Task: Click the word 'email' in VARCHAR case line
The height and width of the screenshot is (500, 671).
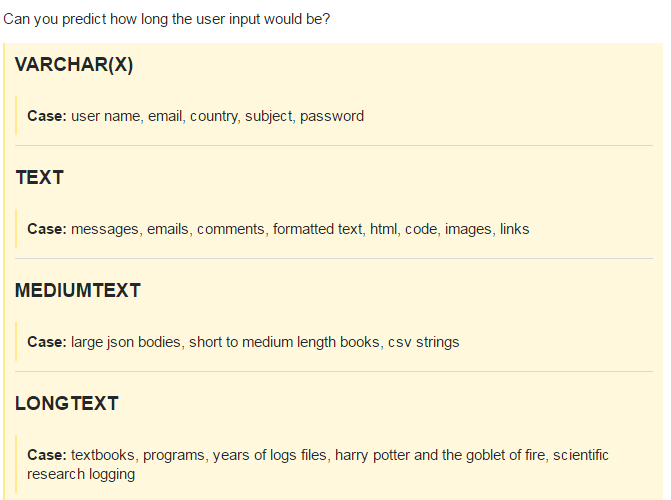Action: [165, 116]
